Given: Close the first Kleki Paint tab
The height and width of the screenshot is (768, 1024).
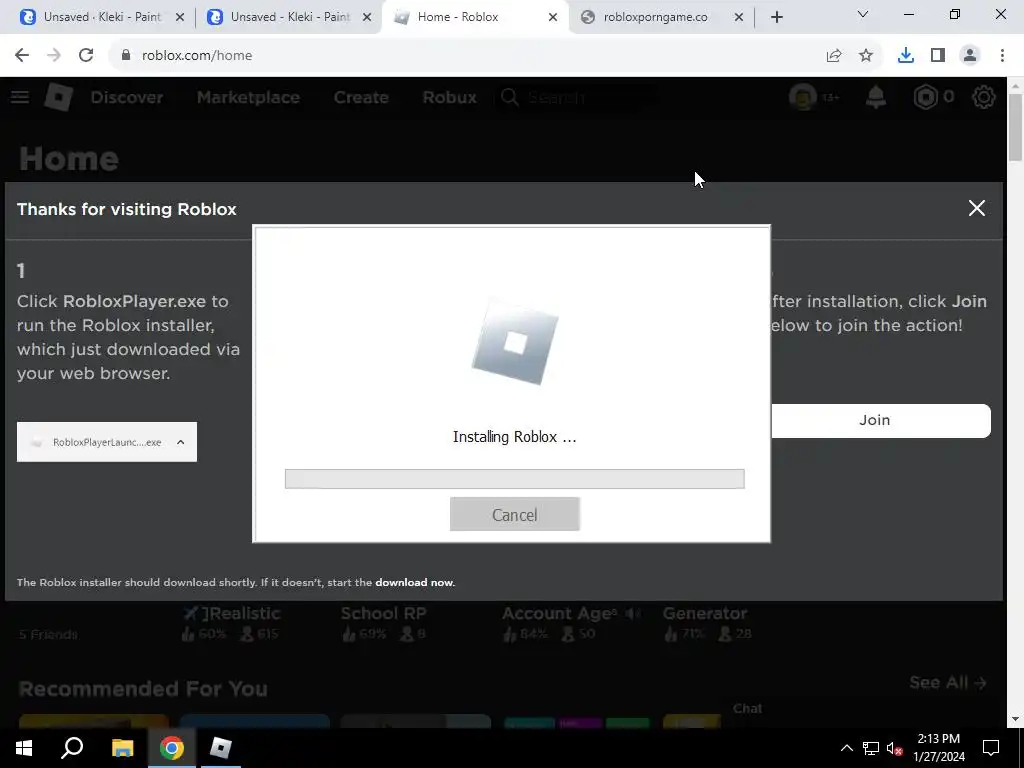Looking at the screenshot, I should tap(180, 17).
